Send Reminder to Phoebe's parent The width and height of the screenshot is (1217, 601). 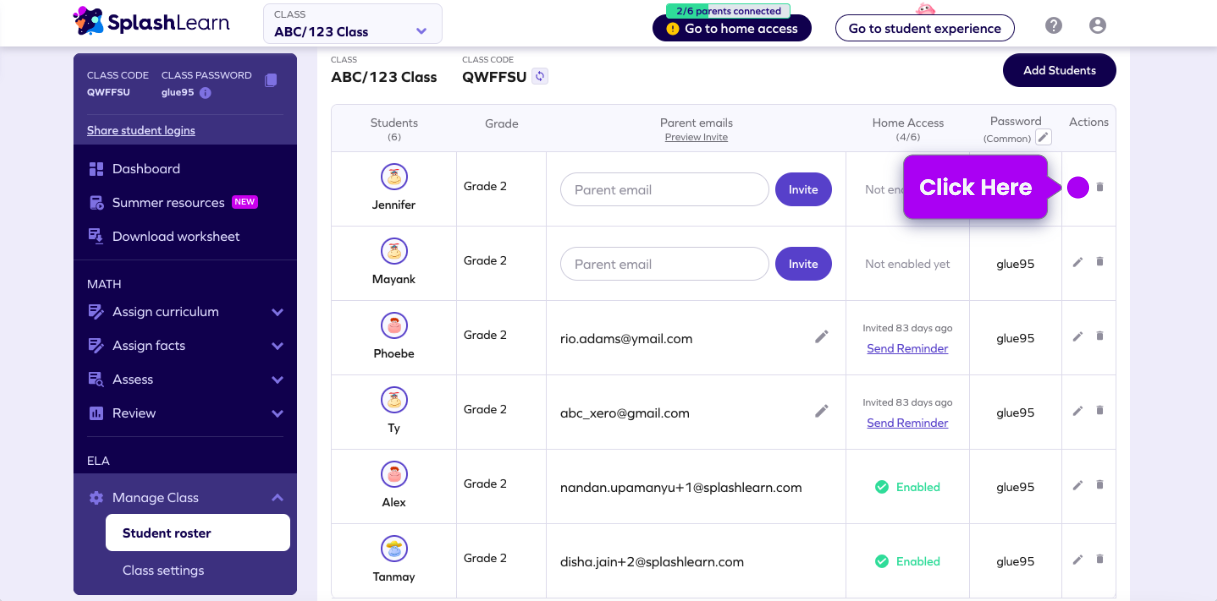pyautogui.click(x=907, y=349)
